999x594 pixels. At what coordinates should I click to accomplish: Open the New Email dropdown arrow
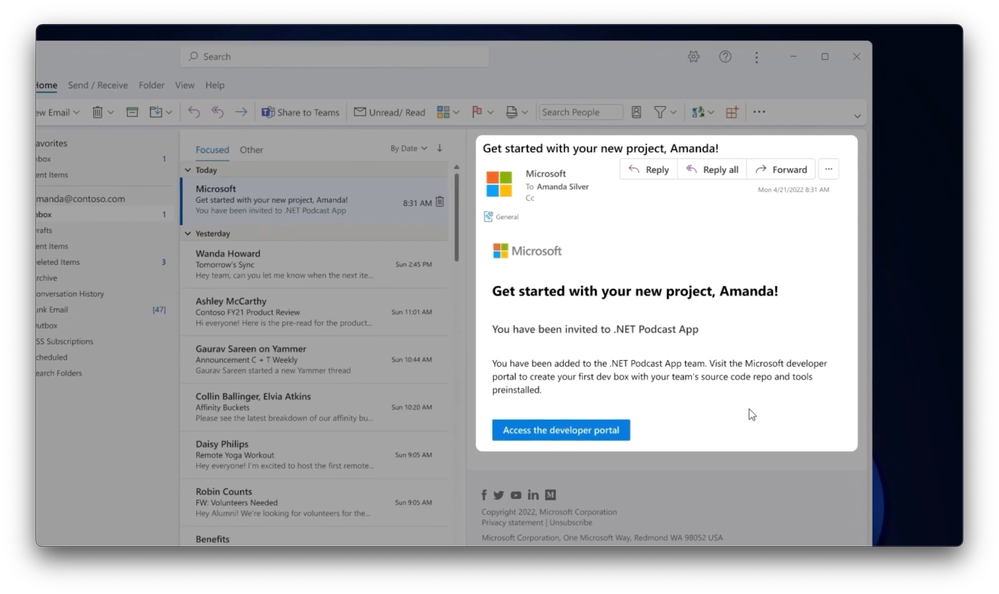pos(76,112)
